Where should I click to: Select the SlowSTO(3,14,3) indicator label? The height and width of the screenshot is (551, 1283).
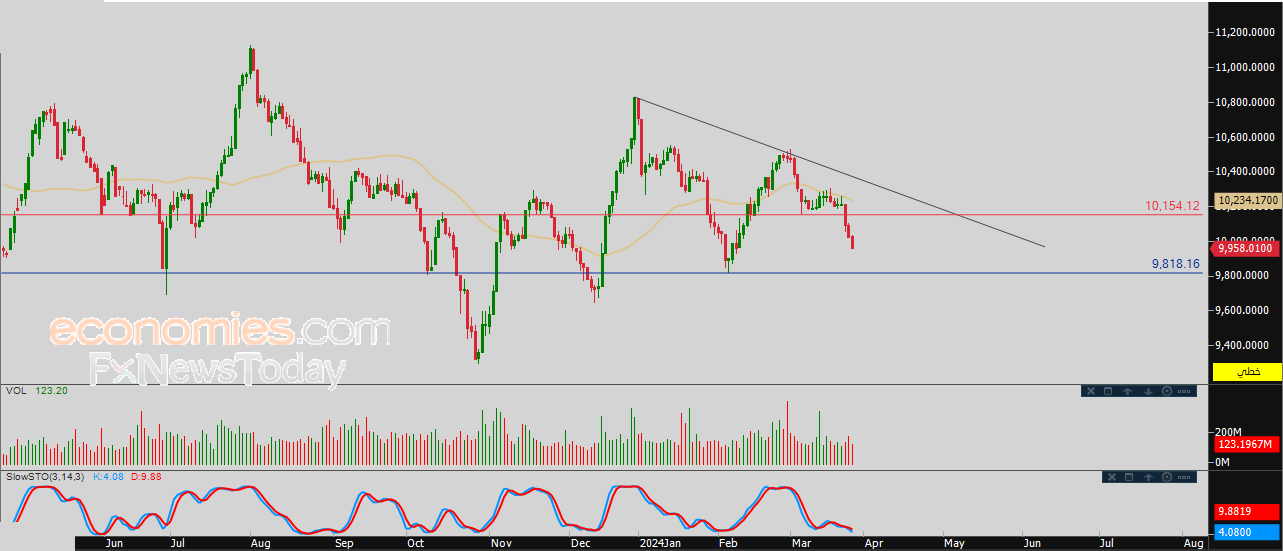coord(44,476)
